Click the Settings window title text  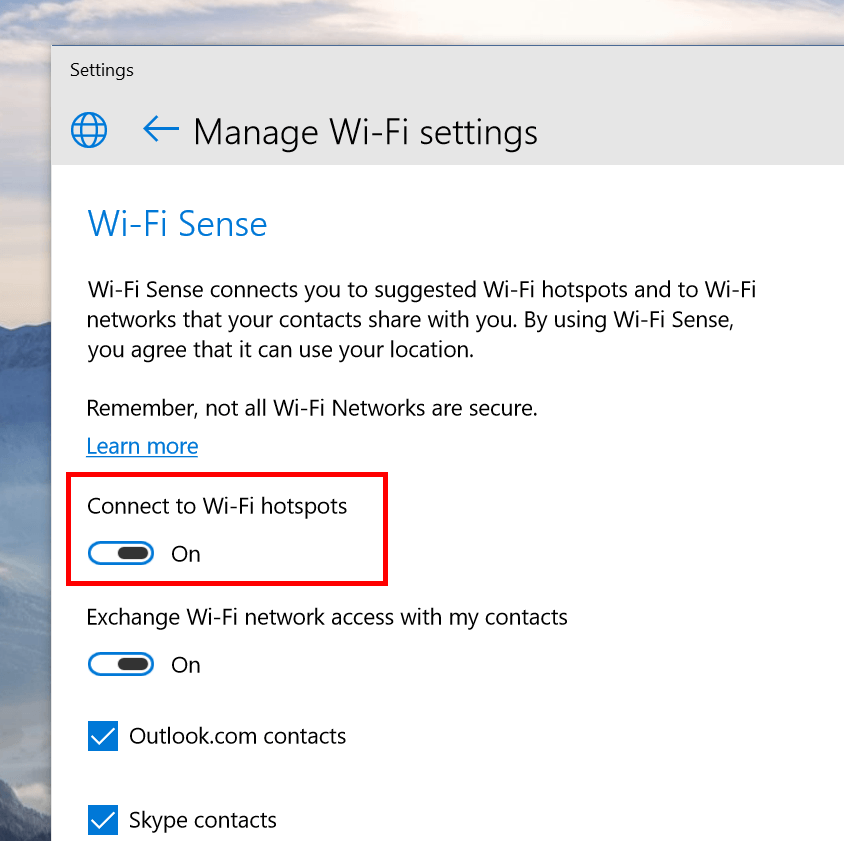(x=102, y=70)
